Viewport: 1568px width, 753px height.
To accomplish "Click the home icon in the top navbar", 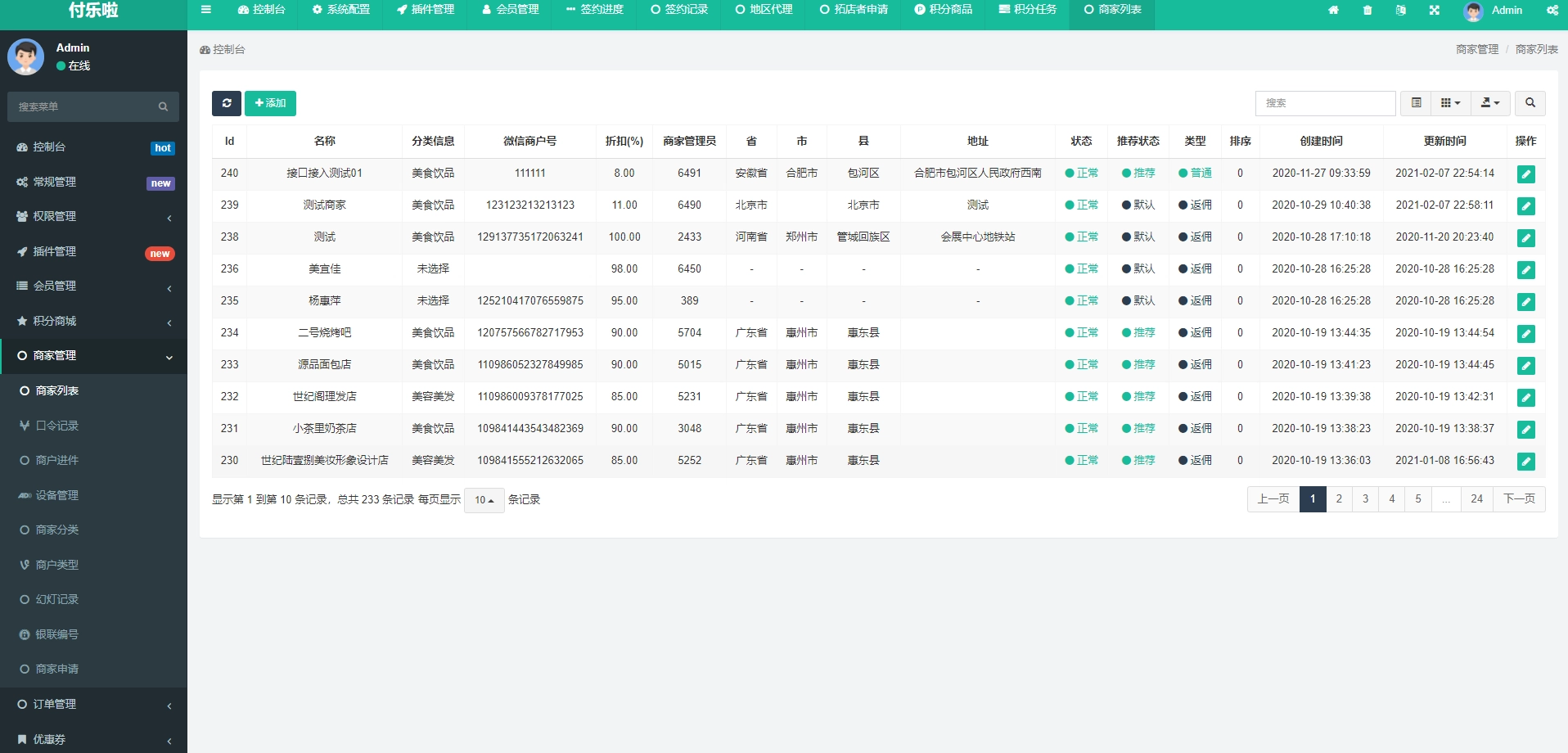I will tap(1335, 11).
